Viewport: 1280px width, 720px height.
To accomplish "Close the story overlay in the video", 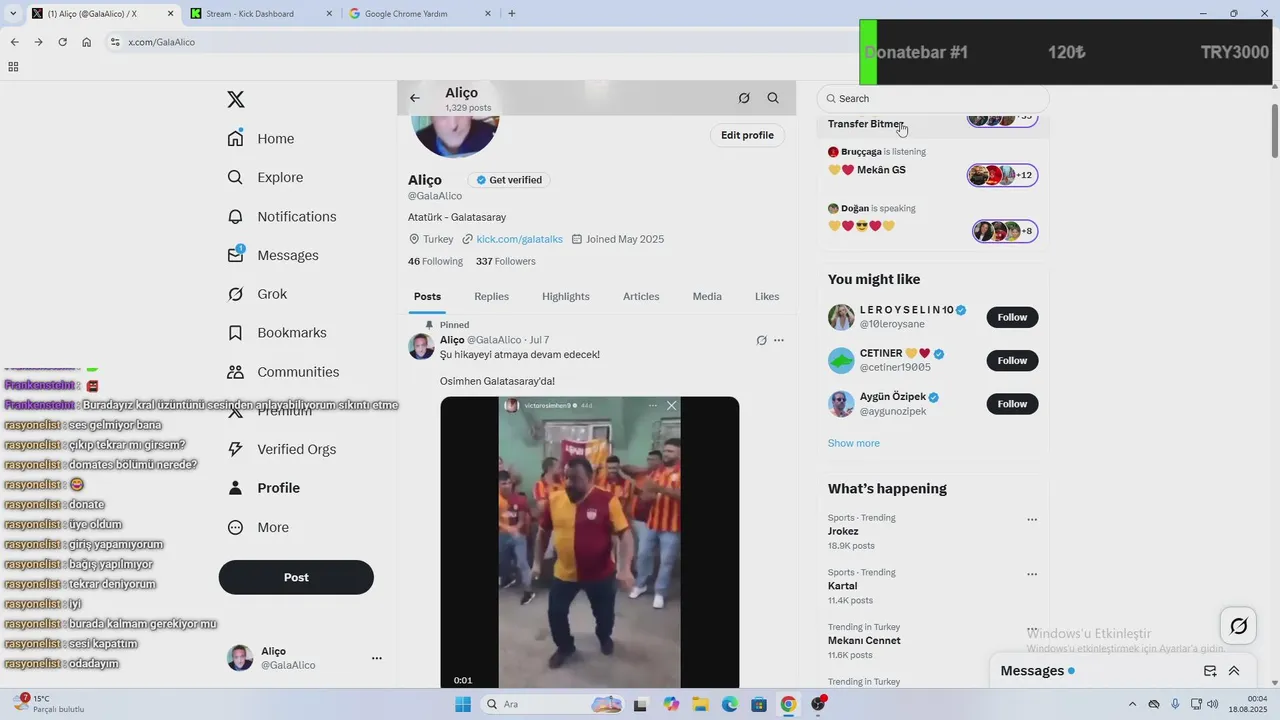I will pyautogui.click(x=672, y=406).
